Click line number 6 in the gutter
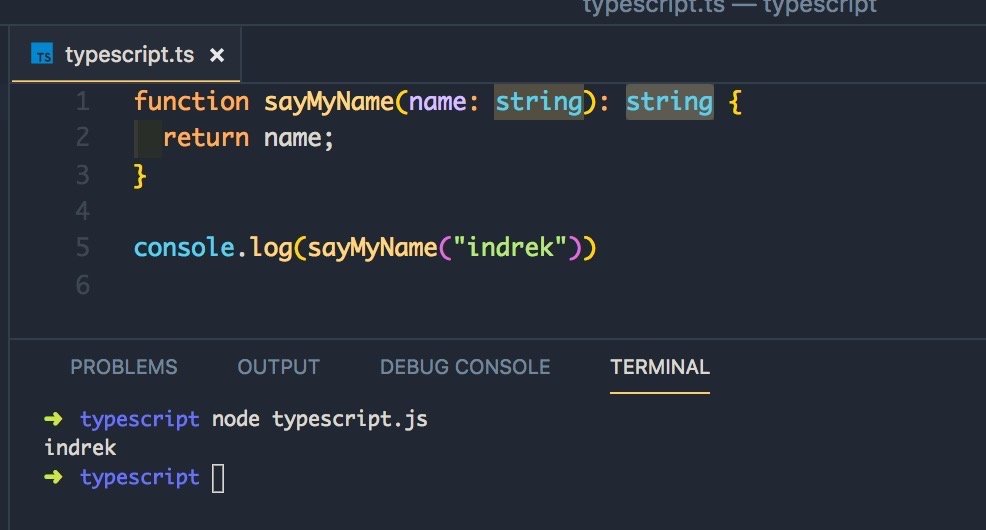Screen dimensions: 986x530 (x=82, y=285)
